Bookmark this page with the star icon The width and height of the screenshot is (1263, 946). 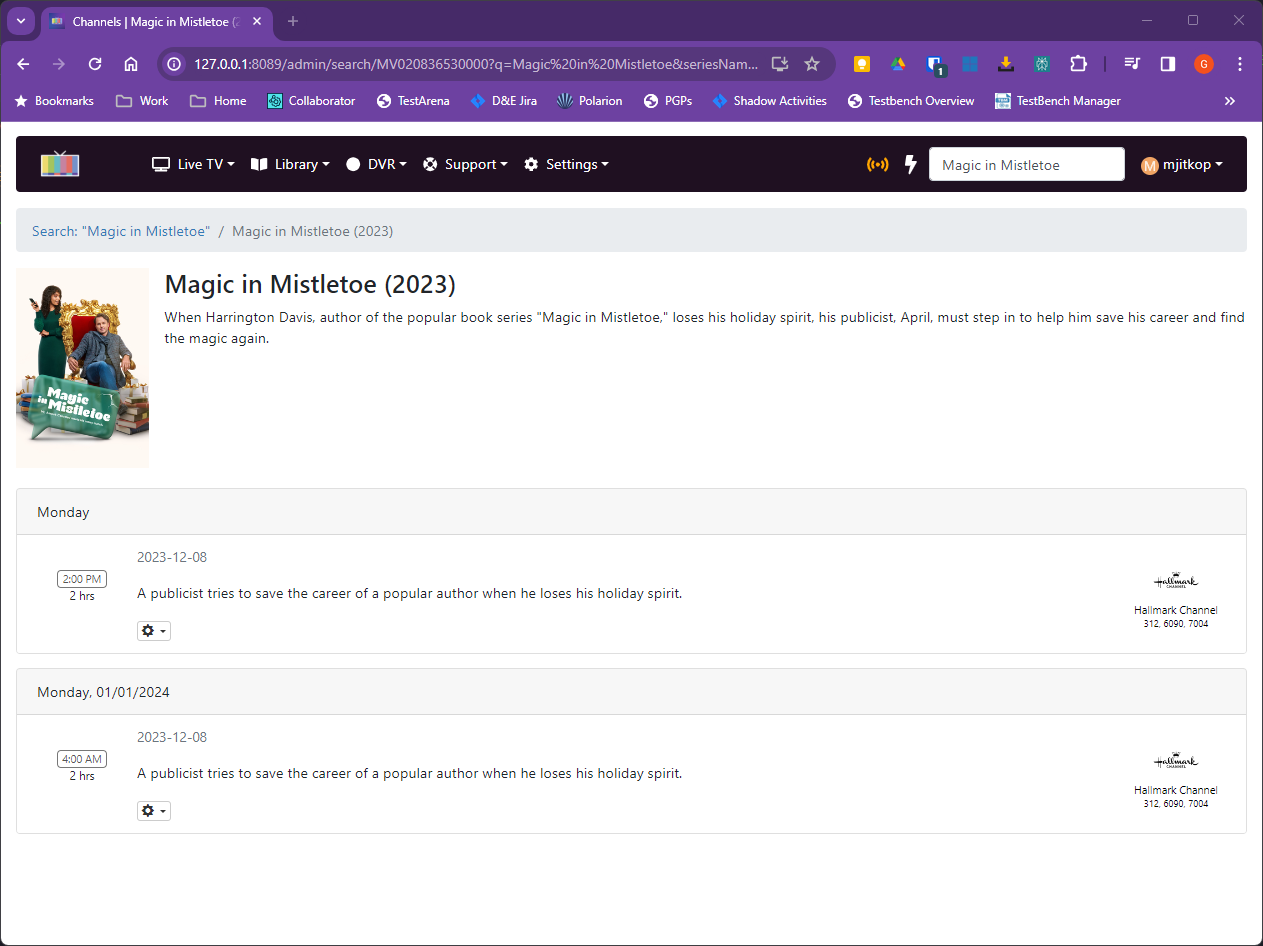(812, 64)
